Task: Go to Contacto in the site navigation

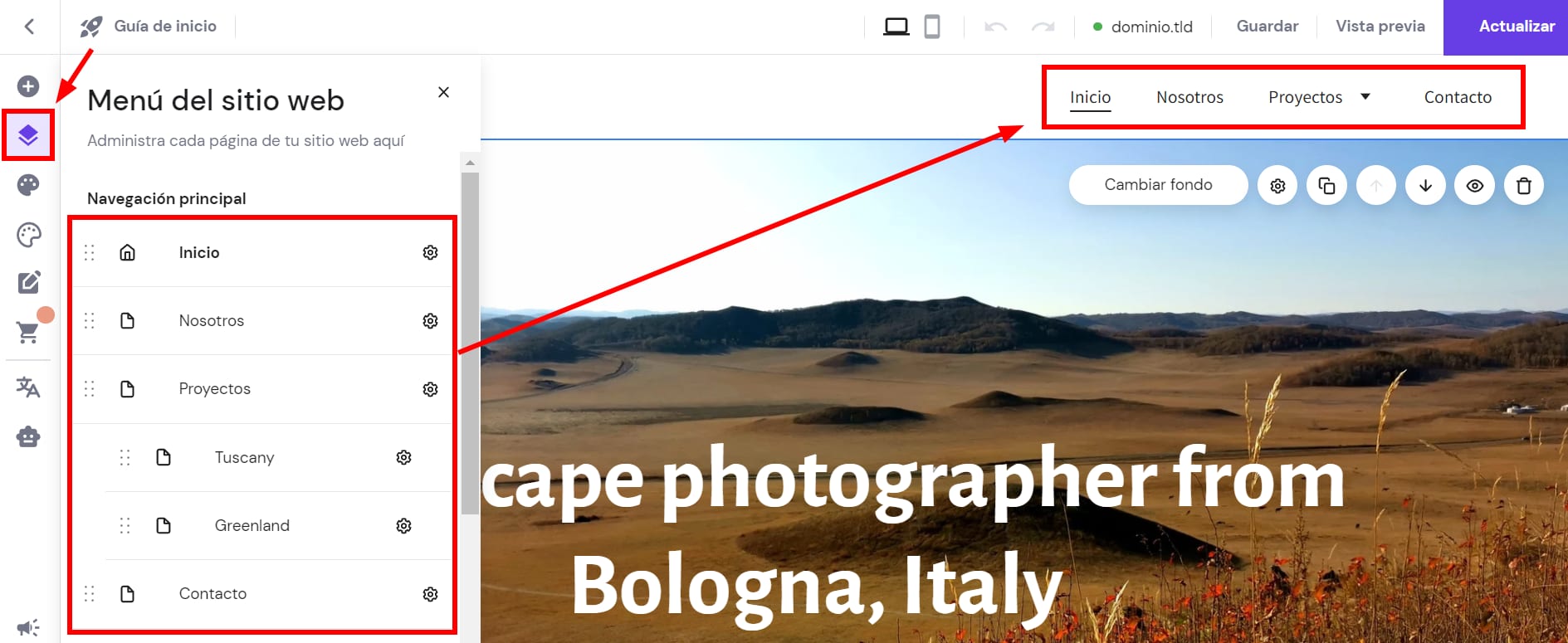Action: (1458, 97)
